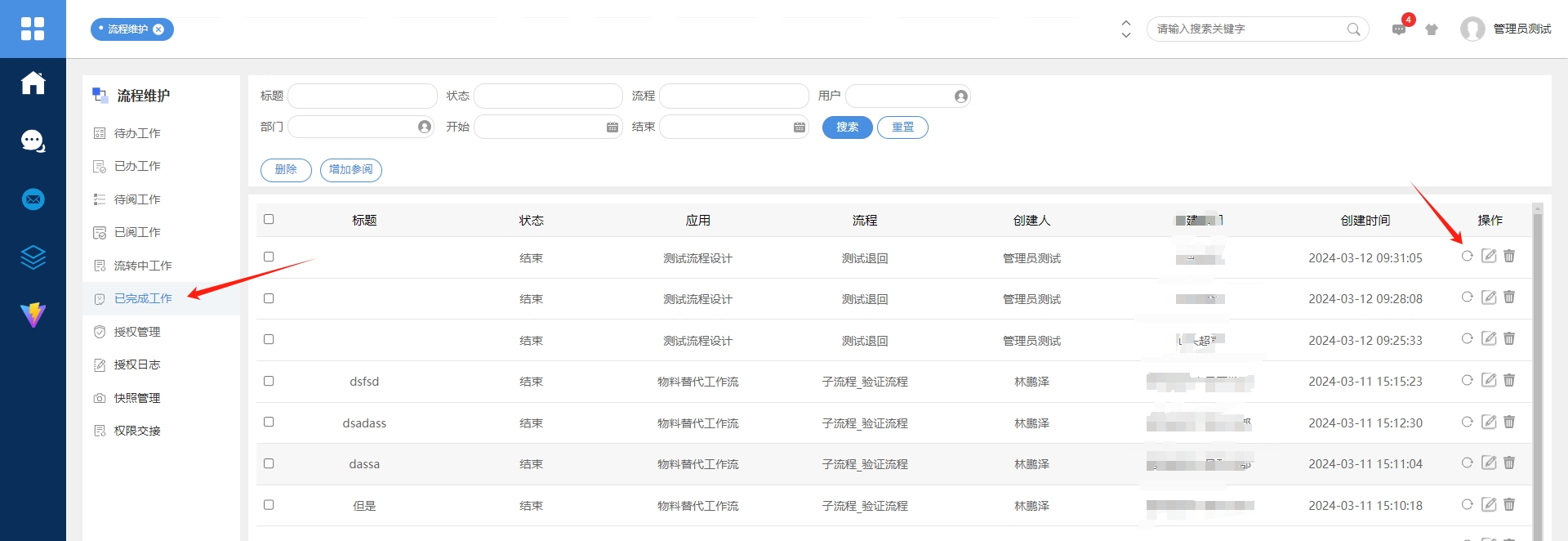Delete the dsadass row using trash icon
The image size is (1568, 541).
1509,422
